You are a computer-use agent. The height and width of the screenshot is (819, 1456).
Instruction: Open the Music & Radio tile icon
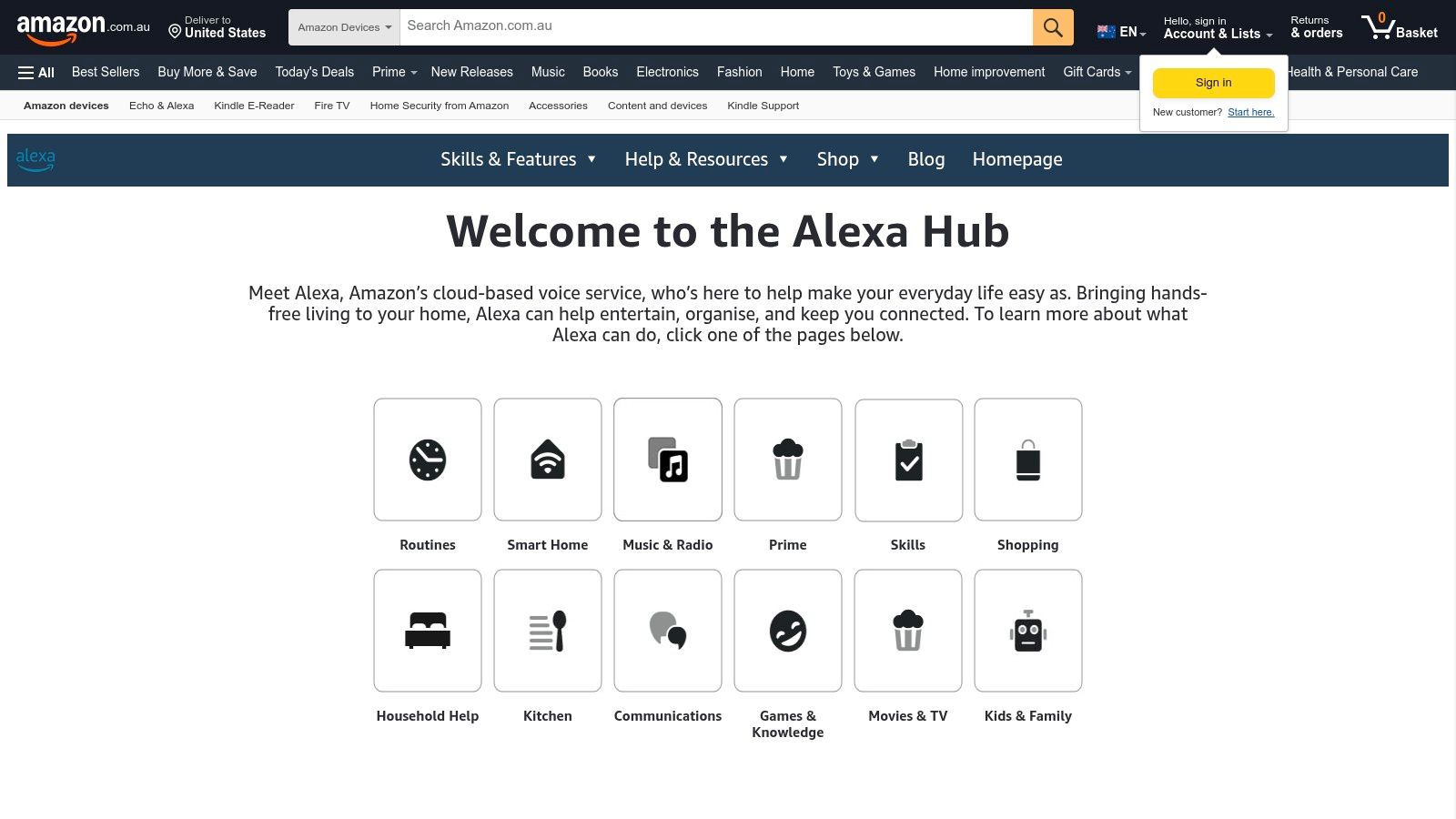tap(668, 460)
